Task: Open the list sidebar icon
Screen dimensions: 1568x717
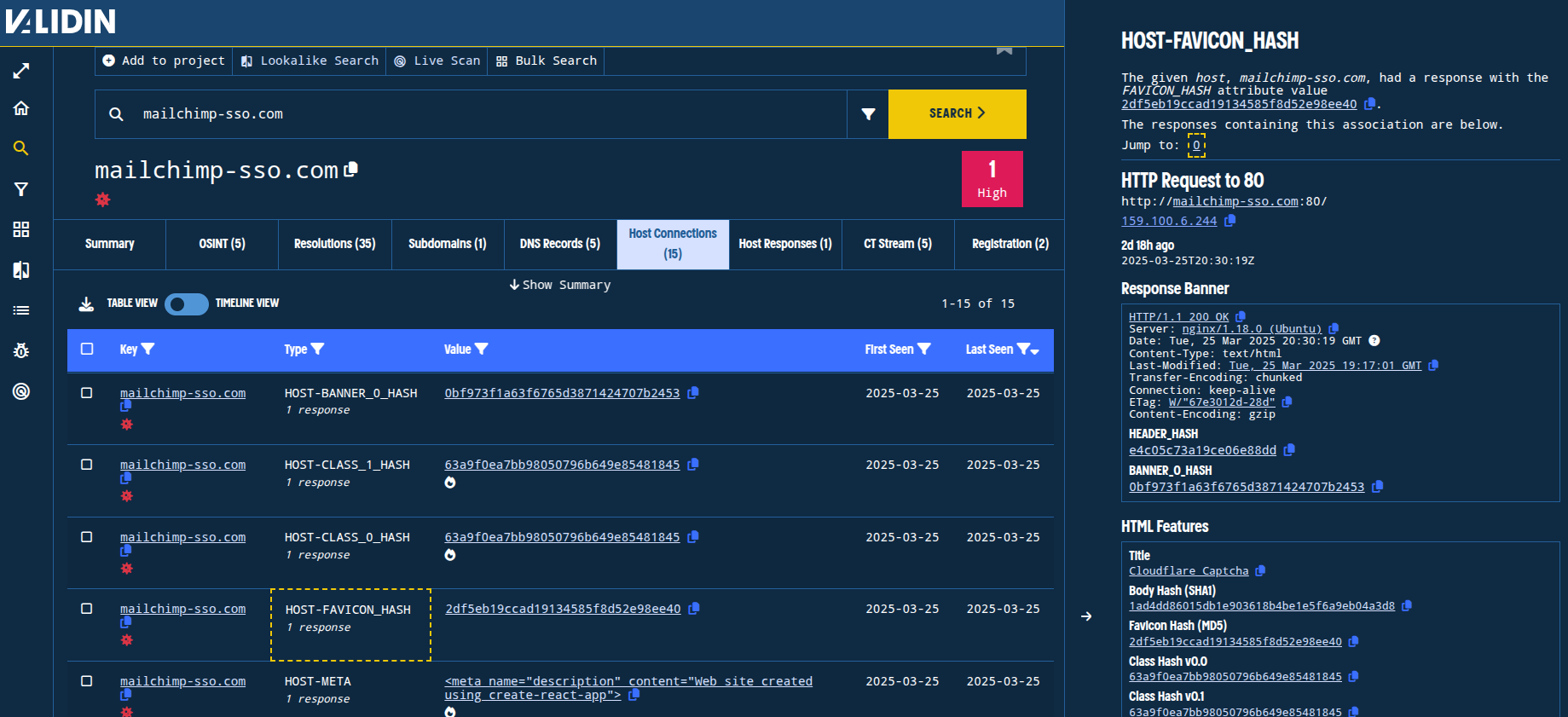Action: 21,310
